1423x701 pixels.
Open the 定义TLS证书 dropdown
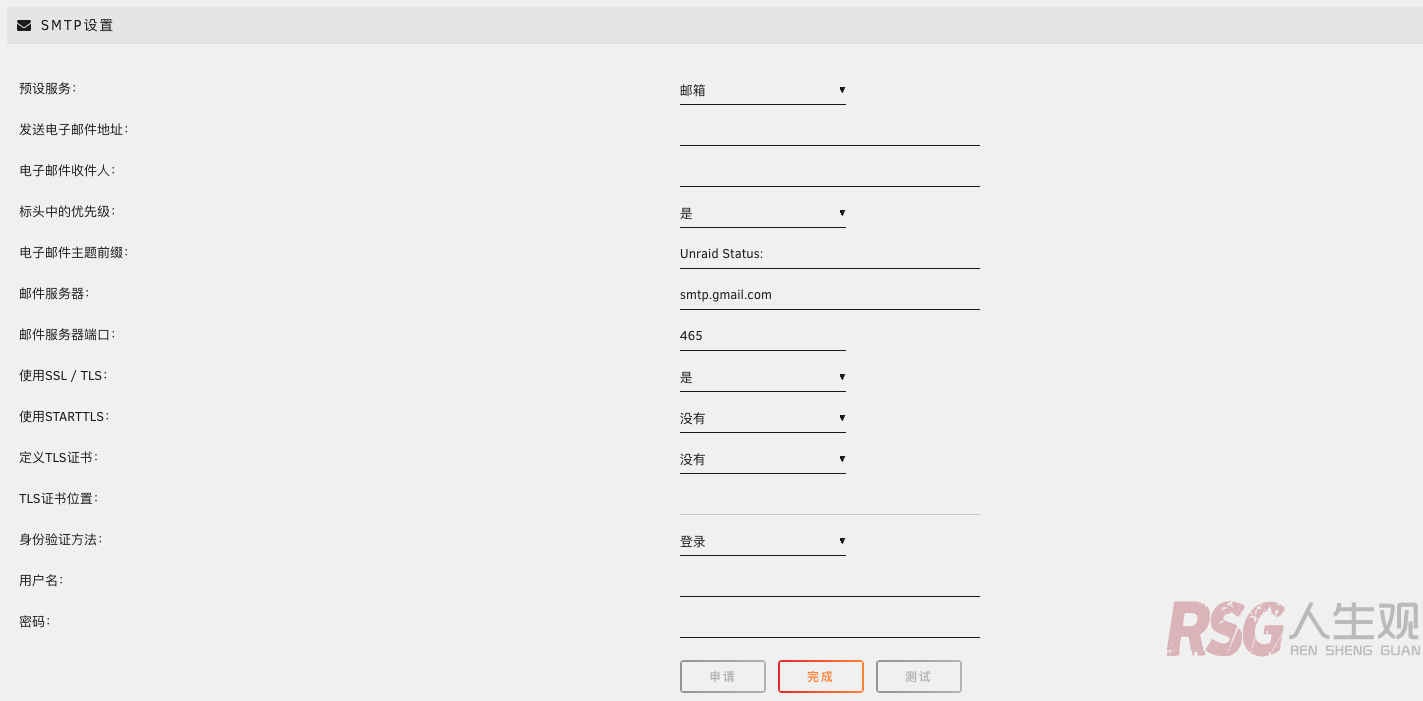tap(763, 459)
